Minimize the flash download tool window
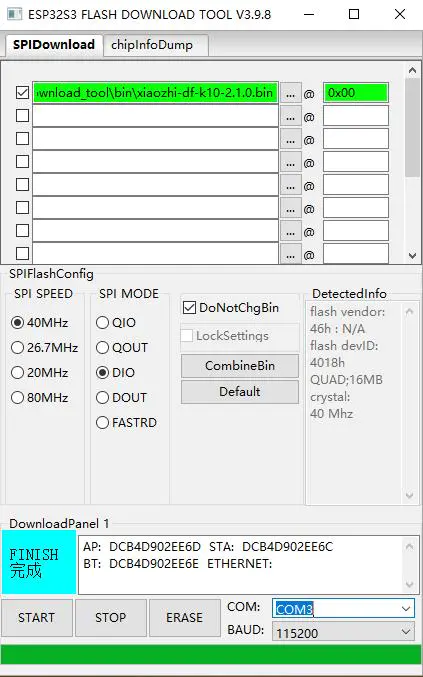The image size is (423, 677). point(309,14)
